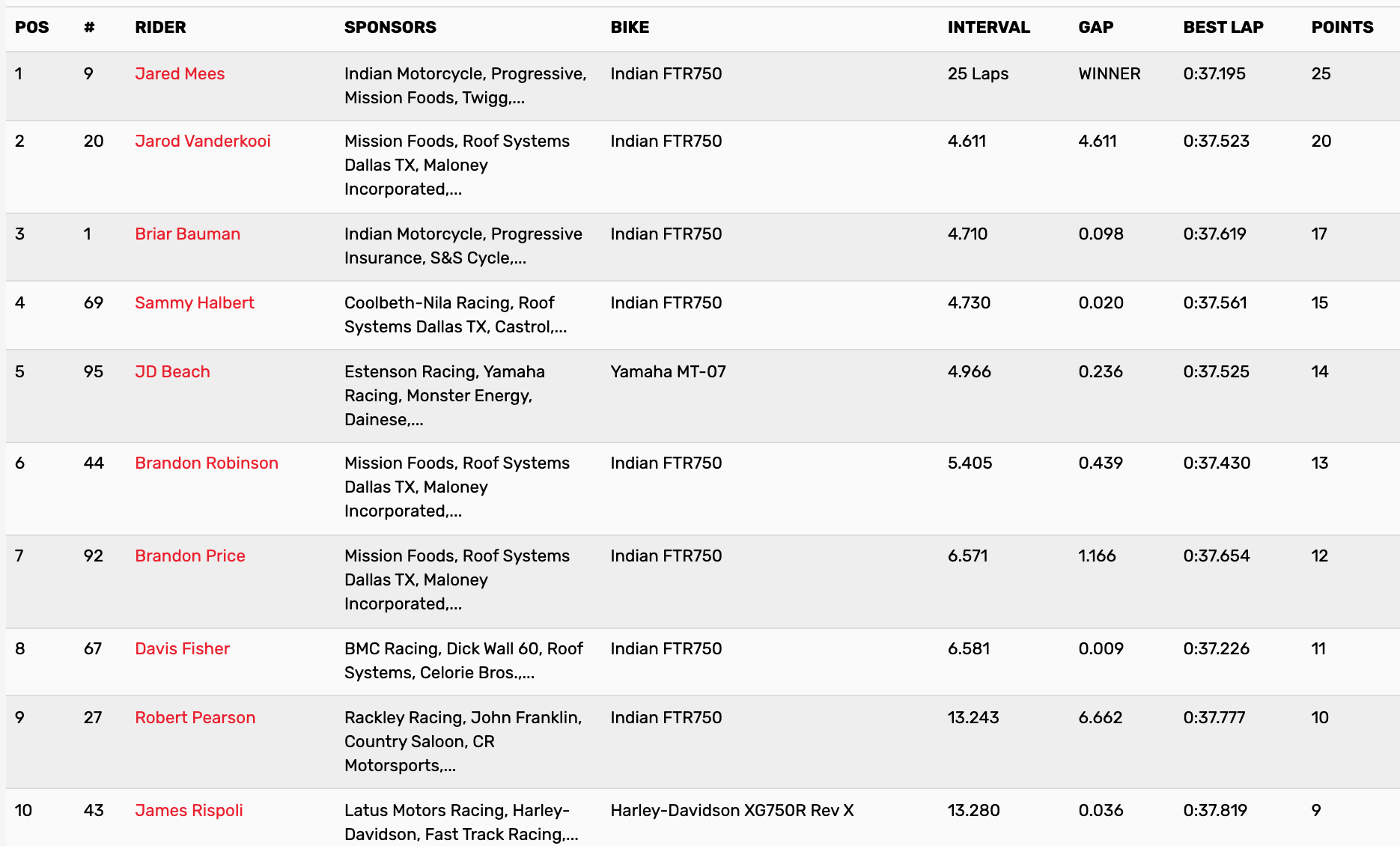1400x846 pixels.
Task: Open Brandon Robinson rider link
Action: [x=206, y=463]
